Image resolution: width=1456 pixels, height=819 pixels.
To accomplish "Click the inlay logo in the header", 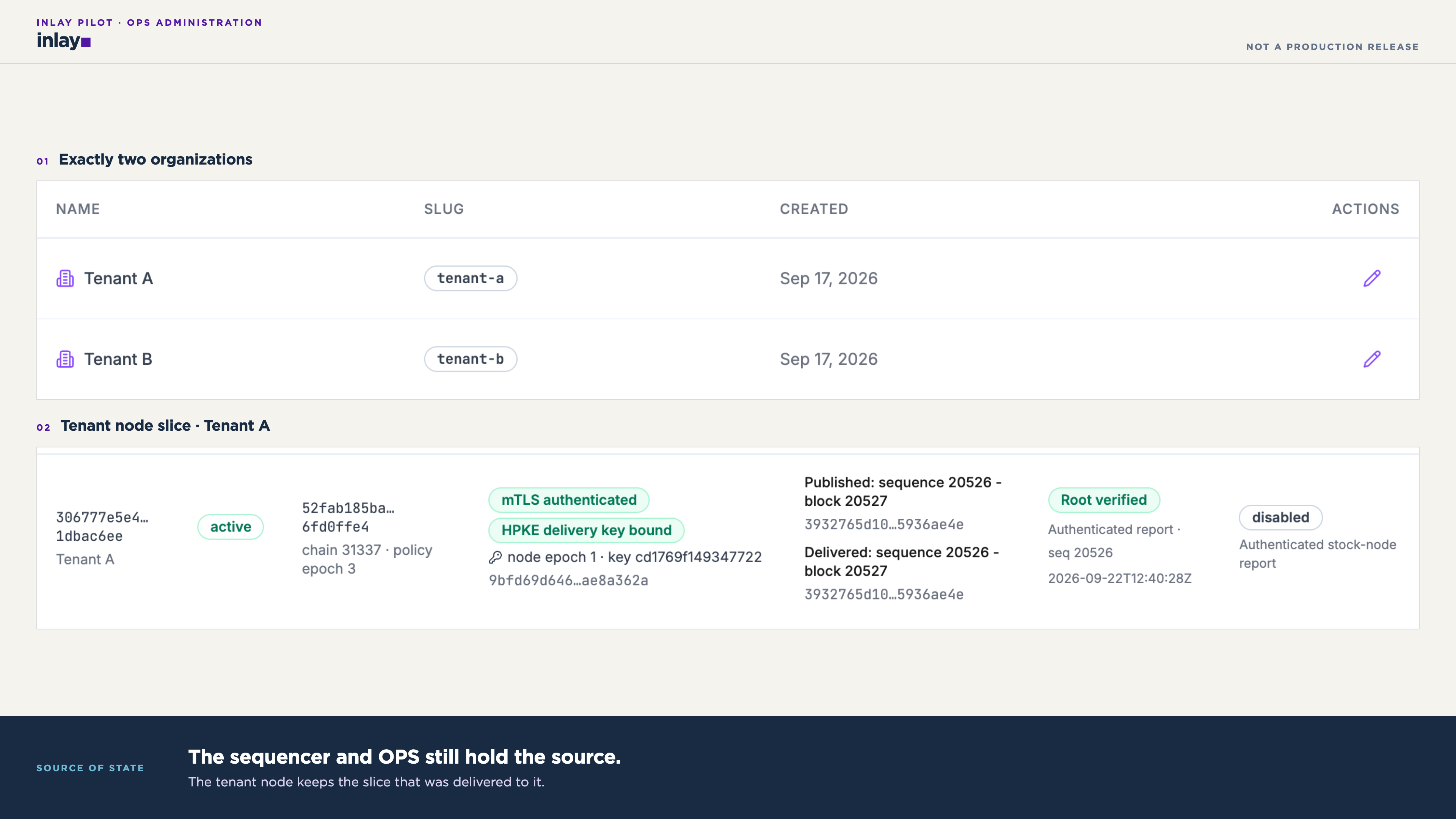I will click(x=63, y=41).
